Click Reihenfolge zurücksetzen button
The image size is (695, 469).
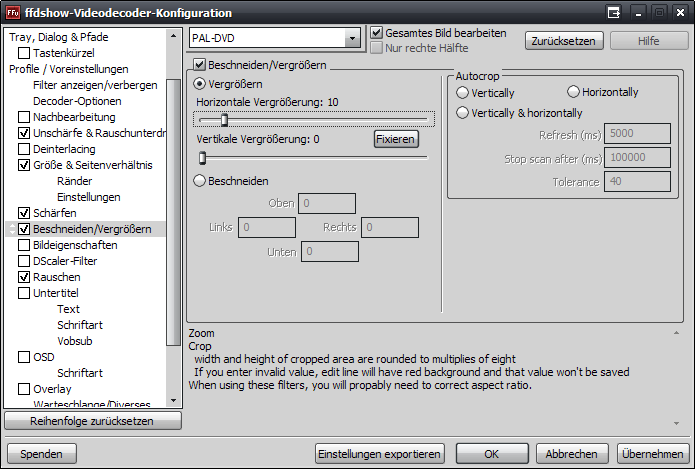(x=93, y=421)
